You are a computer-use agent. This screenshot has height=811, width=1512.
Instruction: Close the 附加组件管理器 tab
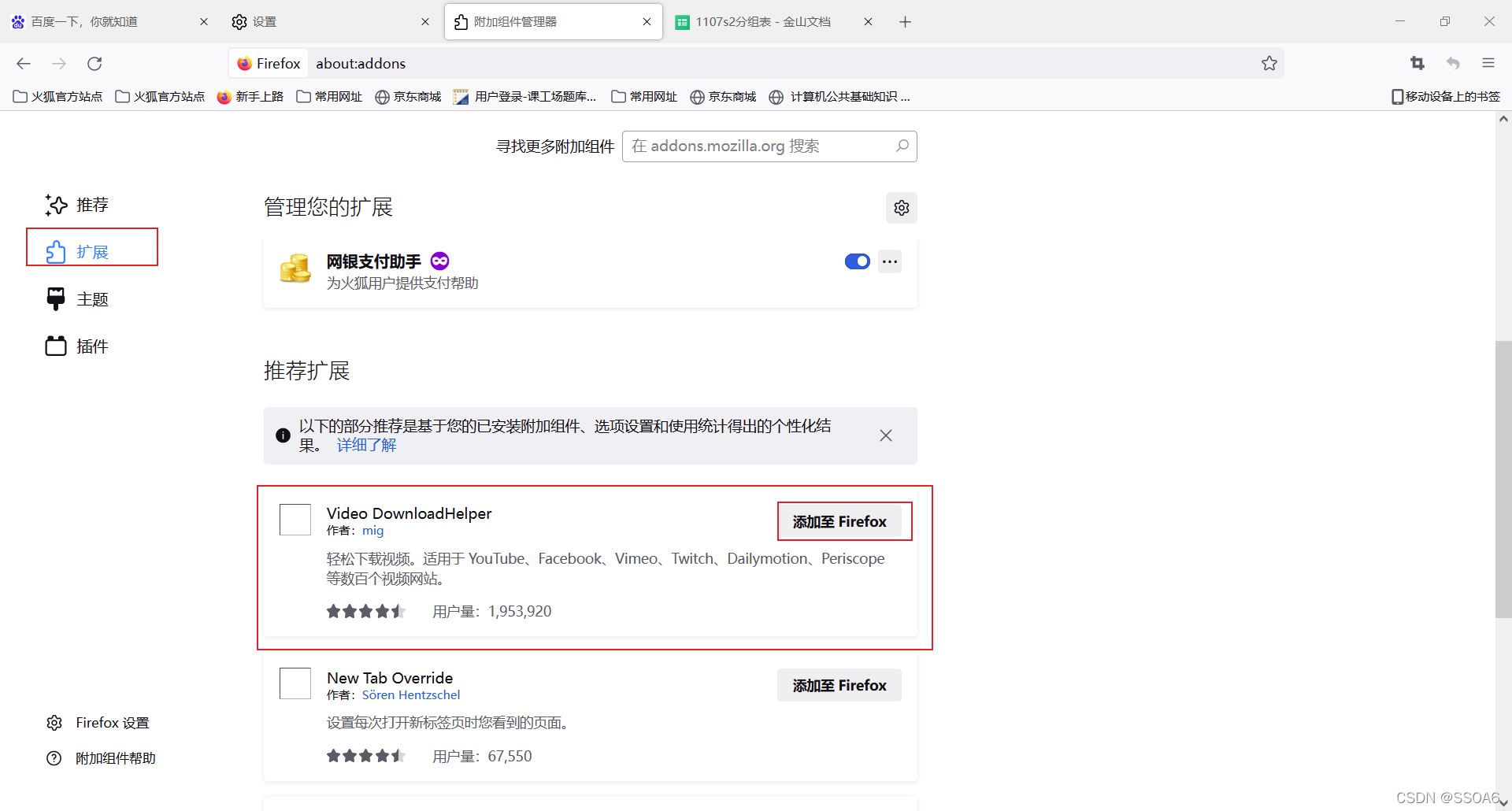647,22
